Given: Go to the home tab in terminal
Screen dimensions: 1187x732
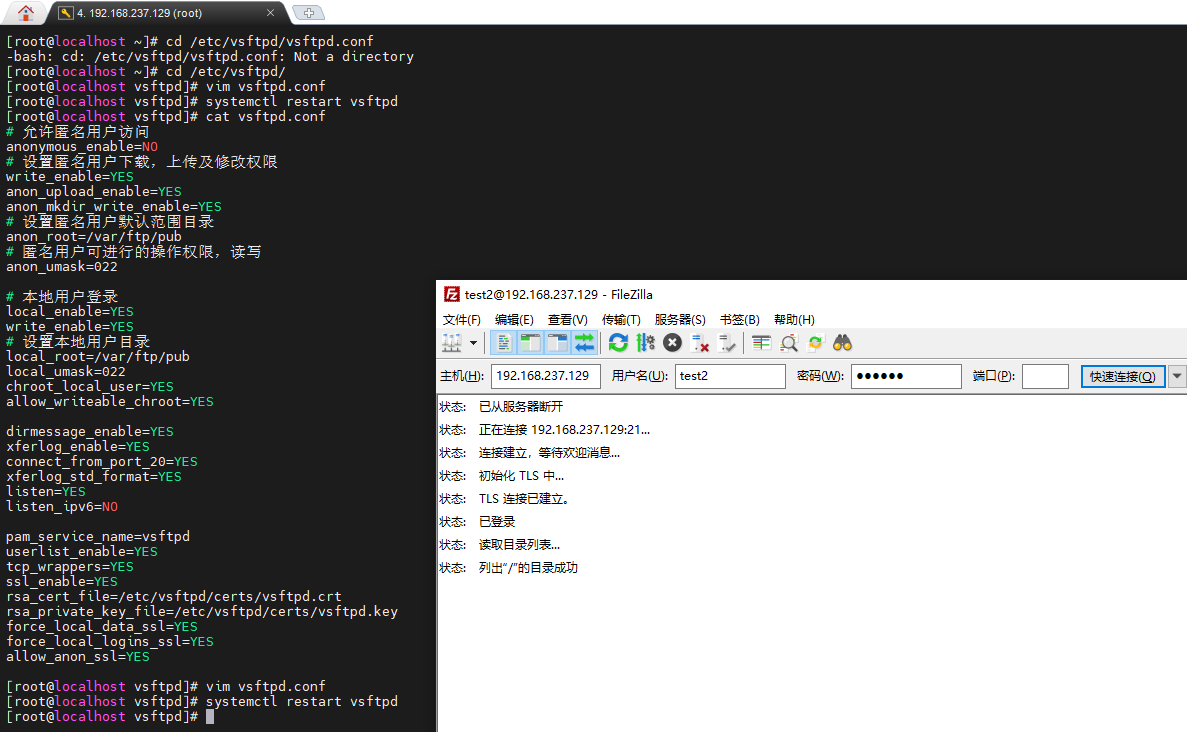Looking at the screenshot, I should [x=25, y=13].
